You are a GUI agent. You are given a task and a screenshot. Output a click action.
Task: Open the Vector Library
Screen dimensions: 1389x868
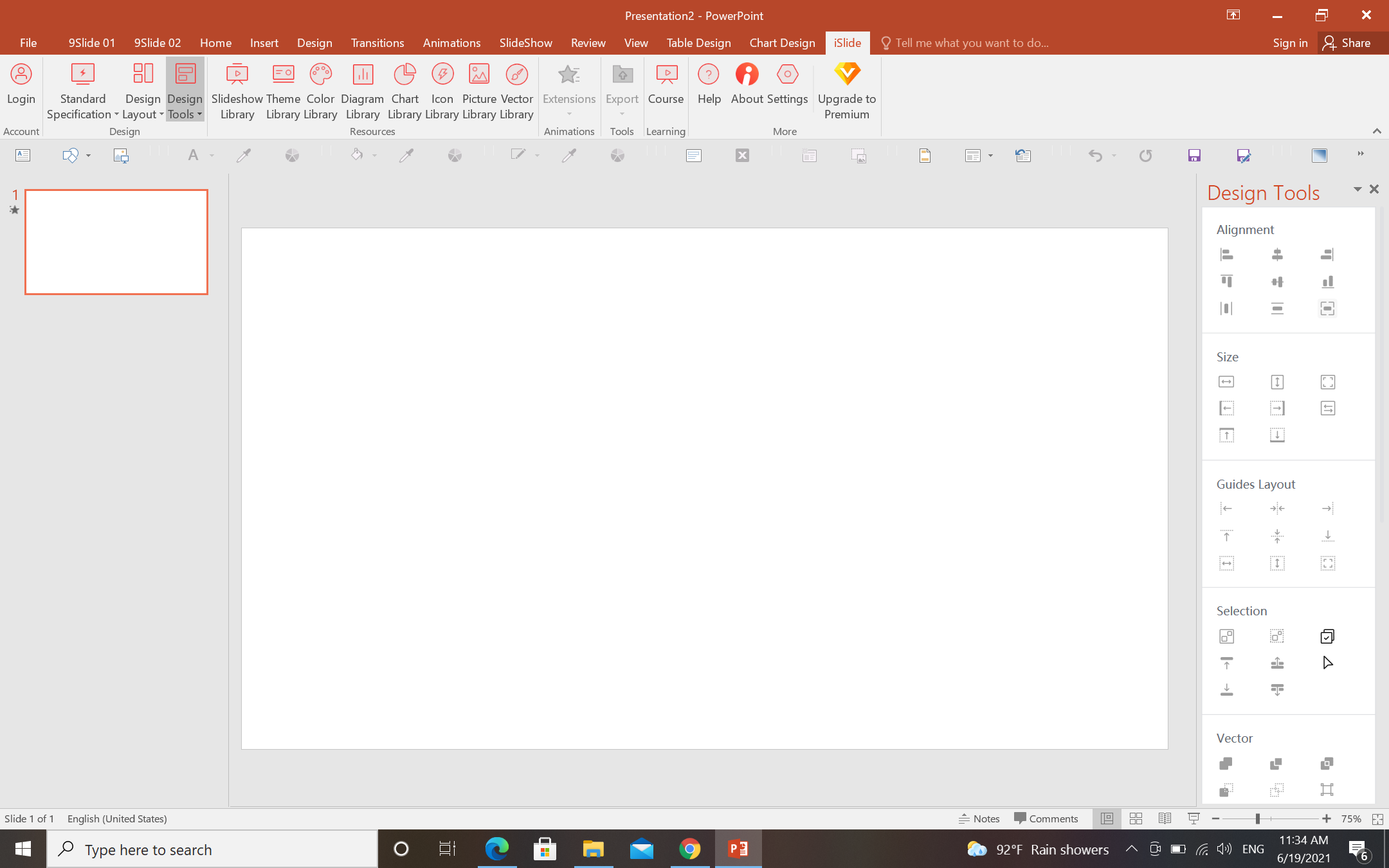(516, 91)
